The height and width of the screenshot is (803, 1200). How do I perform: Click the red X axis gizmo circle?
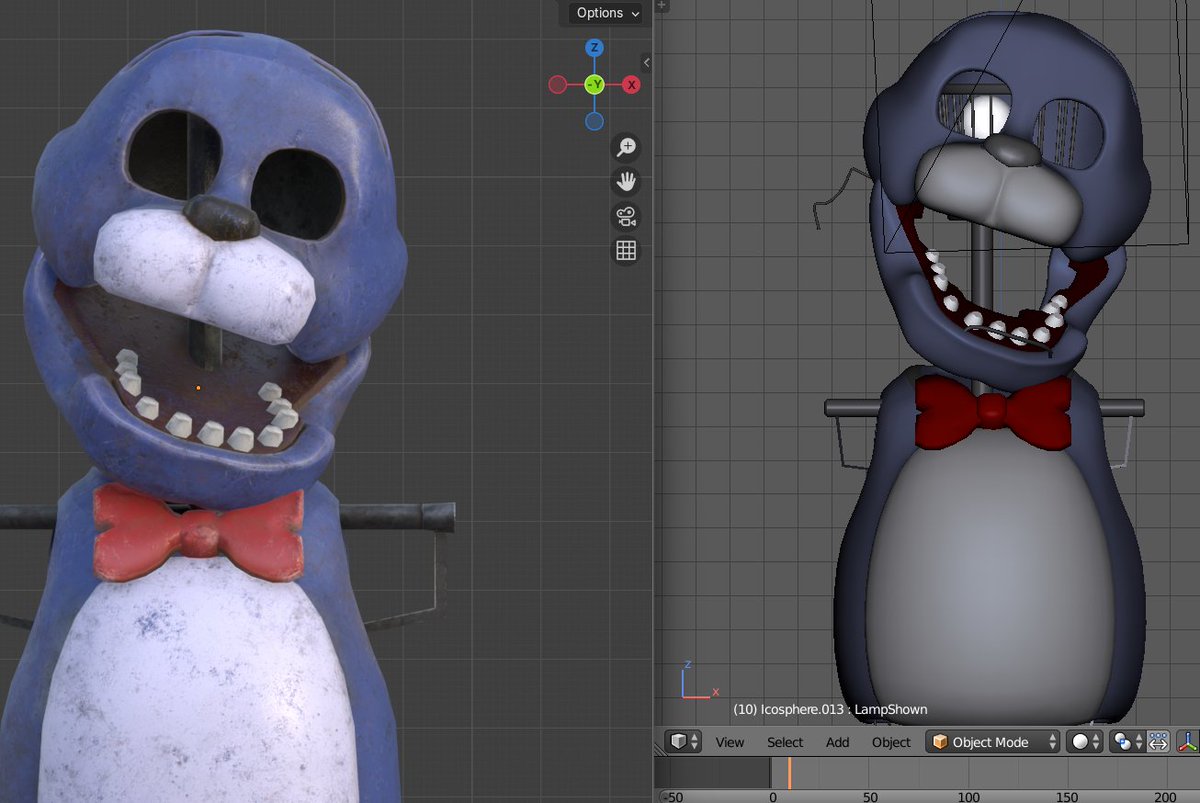[x=631, y=85]
